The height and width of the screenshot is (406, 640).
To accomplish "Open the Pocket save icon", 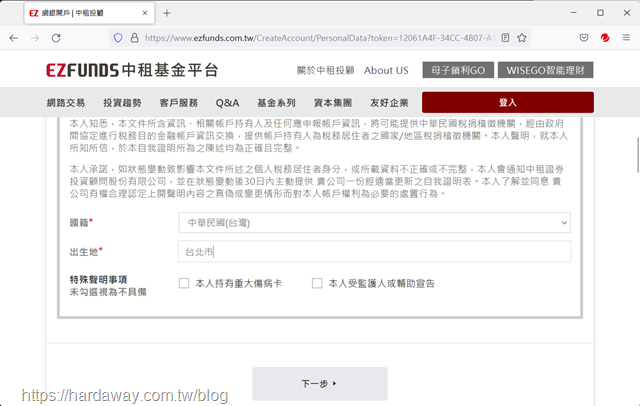I will click(x=584, y=38).
